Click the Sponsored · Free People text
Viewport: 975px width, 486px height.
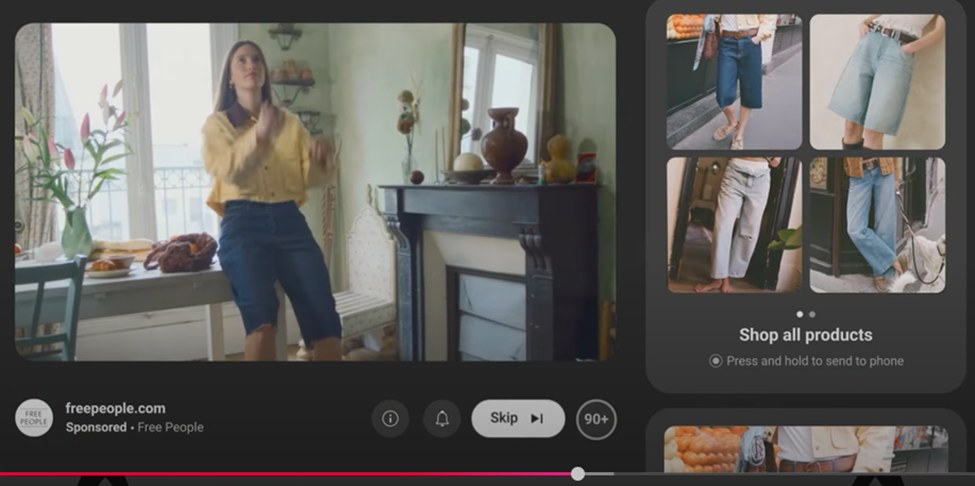coord(134,428)
